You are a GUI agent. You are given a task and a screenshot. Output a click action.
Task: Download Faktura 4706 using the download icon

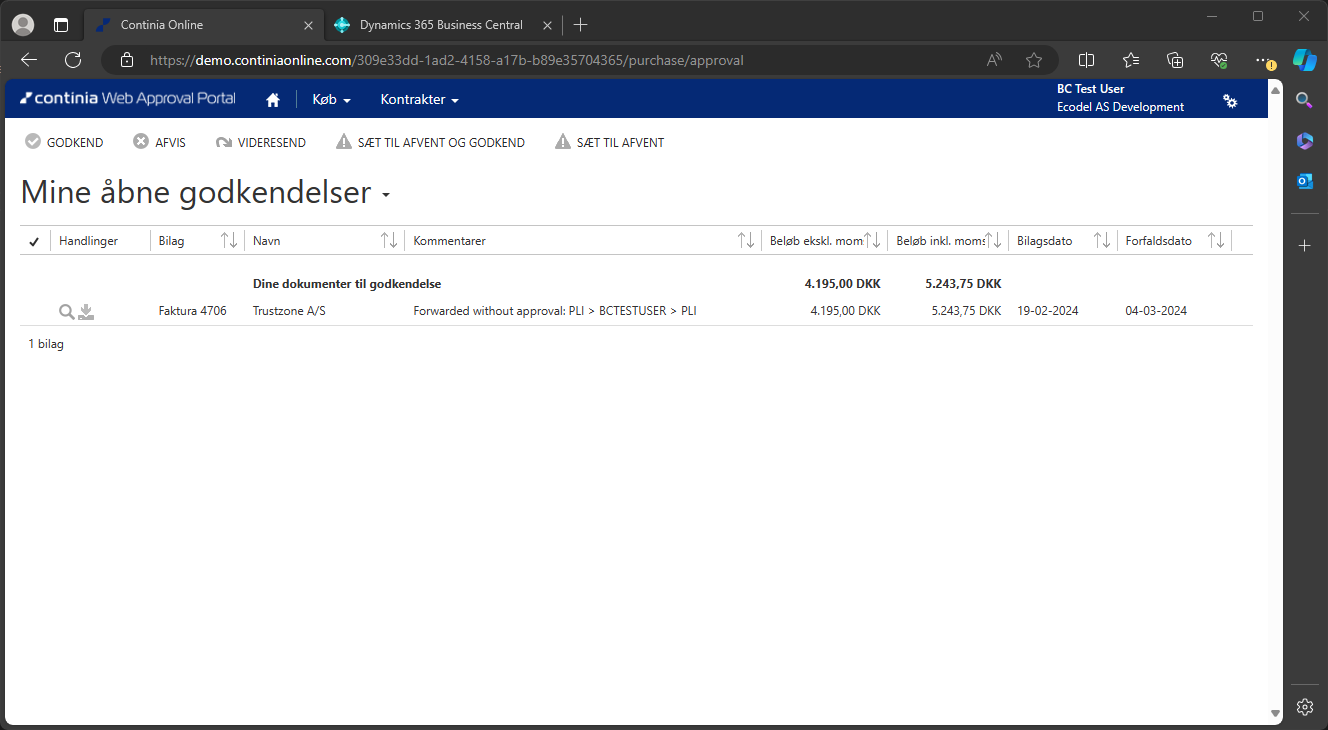pyautogui.click(x=86, y=312)
